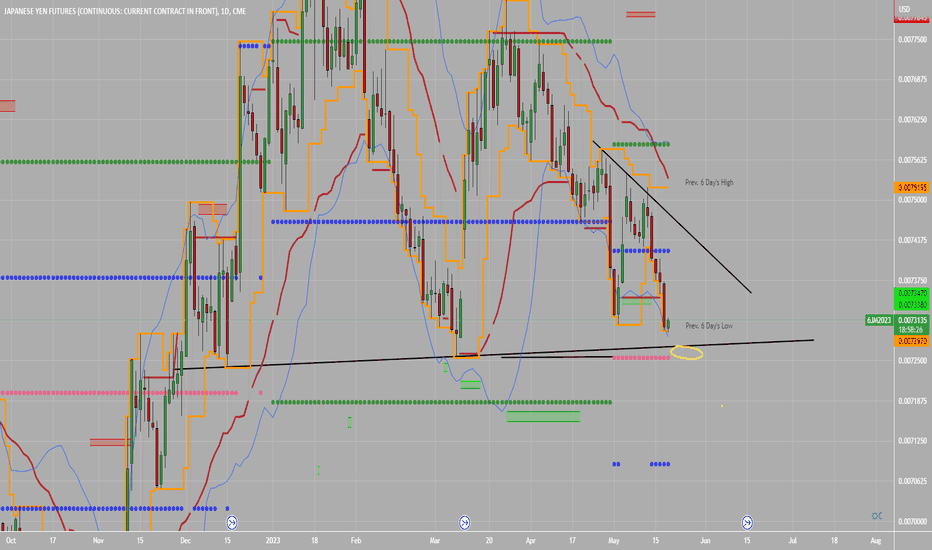Image resolution: width=932 pixels, height=550 pixels.
Task: Click the Feb label on the time axis
Action: click(355, 540)
